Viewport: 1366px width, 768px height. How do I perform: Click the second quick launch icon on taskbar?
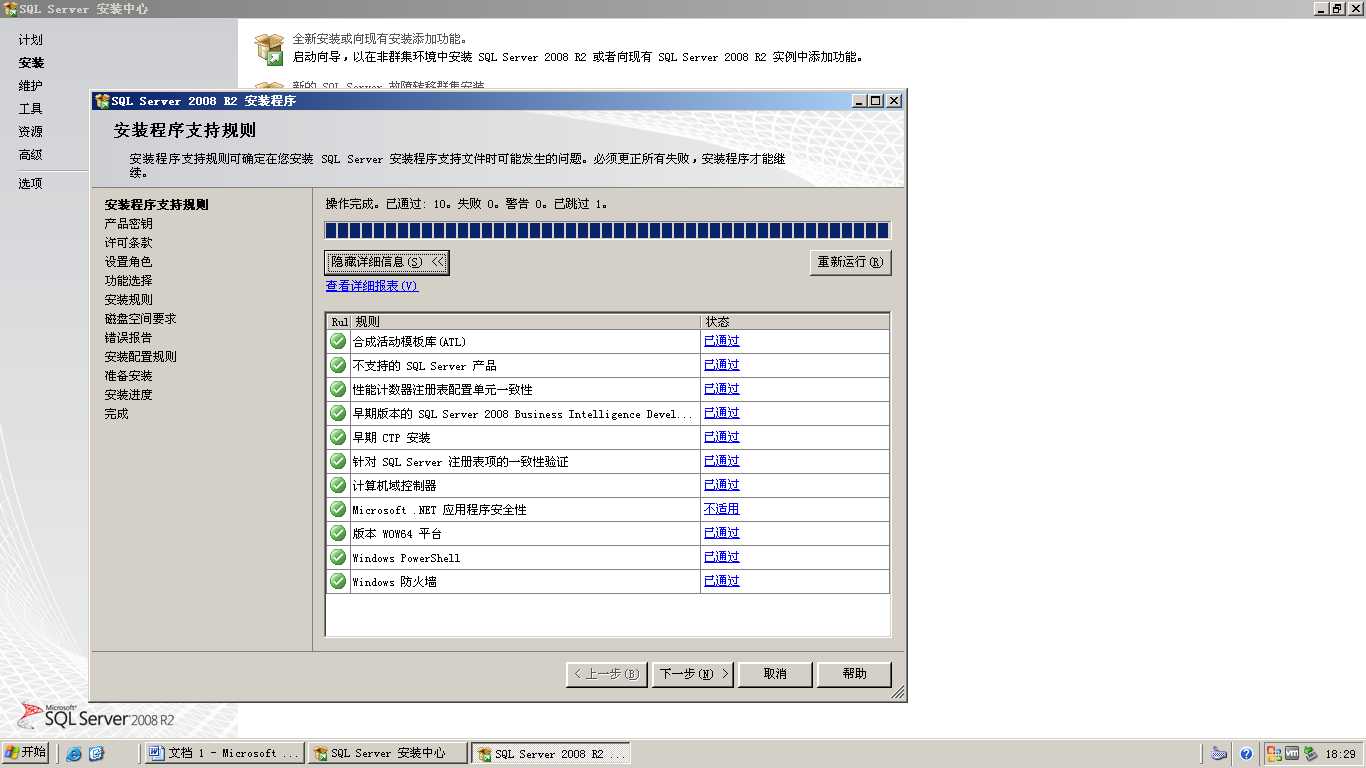(x=96, y=754)
